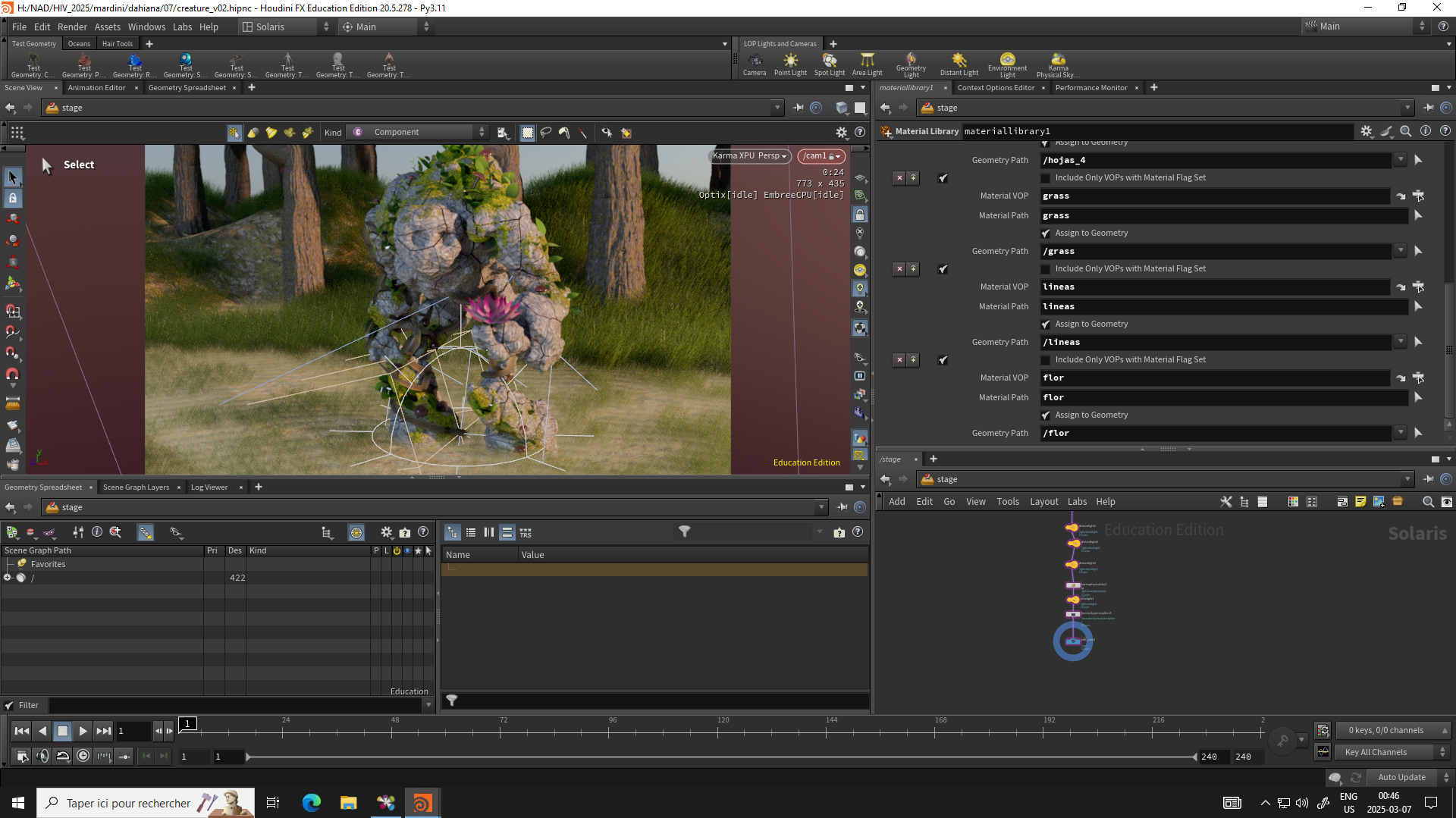
Task: Open the Kind Component dropdown
Action: (x=419, y=133)
